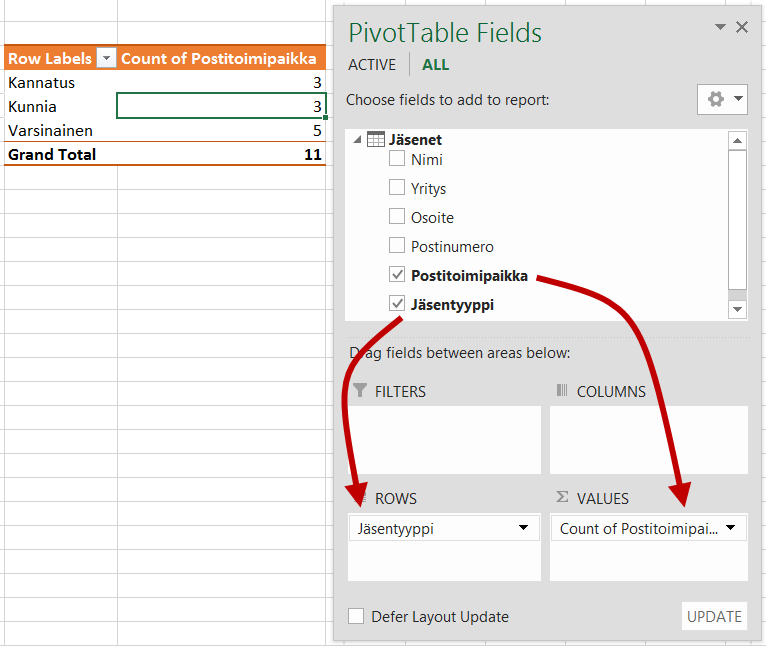This screenshot has width=766, height=646.
Task: Enable the Osoite field checkbox
Action: tap(397, 217)
